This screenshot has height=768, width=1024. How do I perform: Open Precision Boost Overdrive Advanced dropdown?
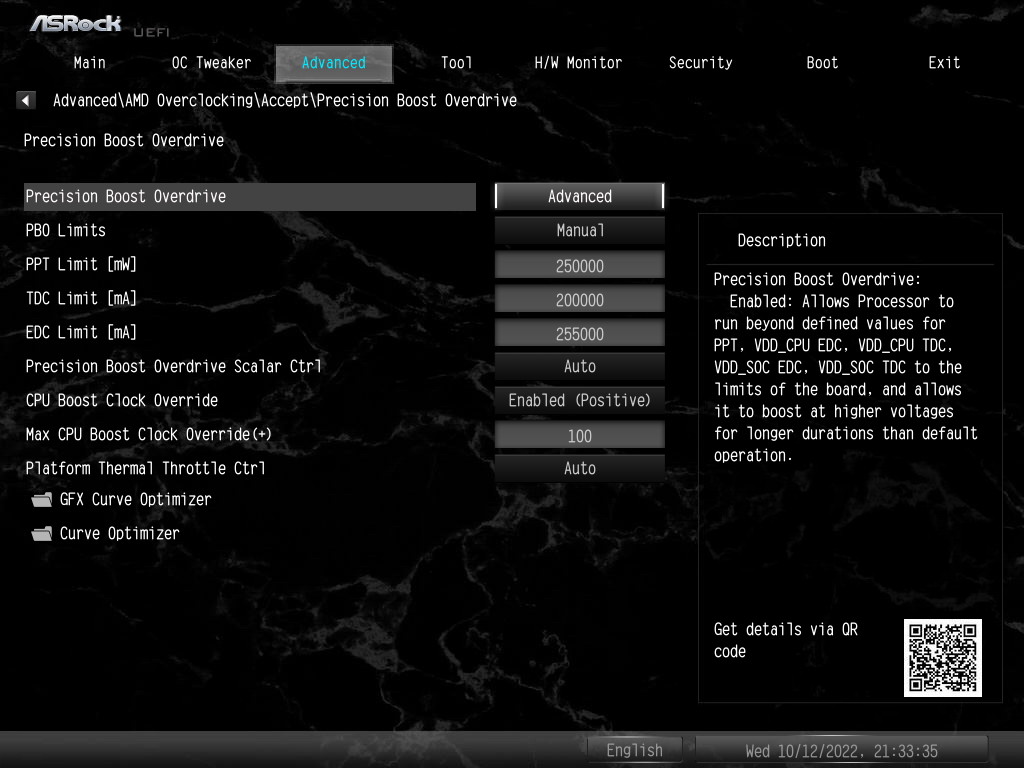pos(579,196)
